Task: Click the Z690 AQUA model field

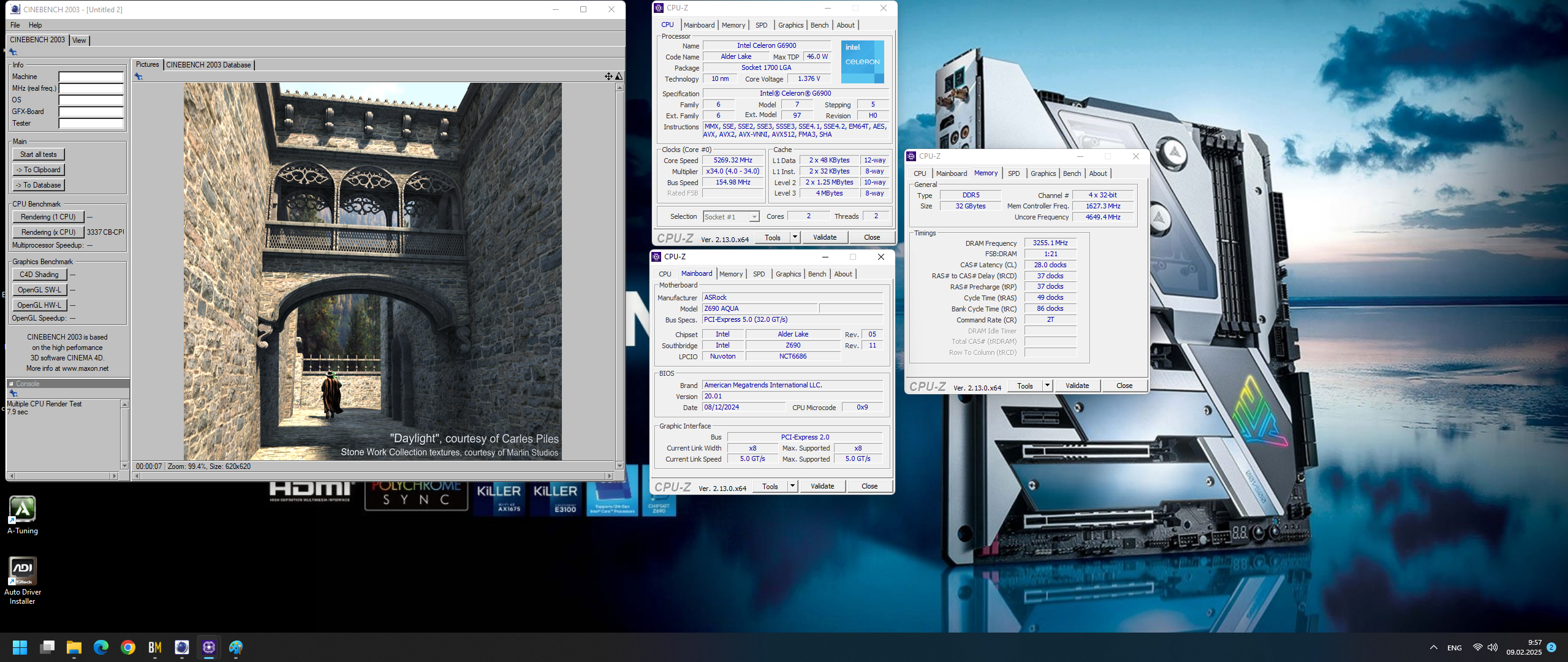Action: (760, 308)
